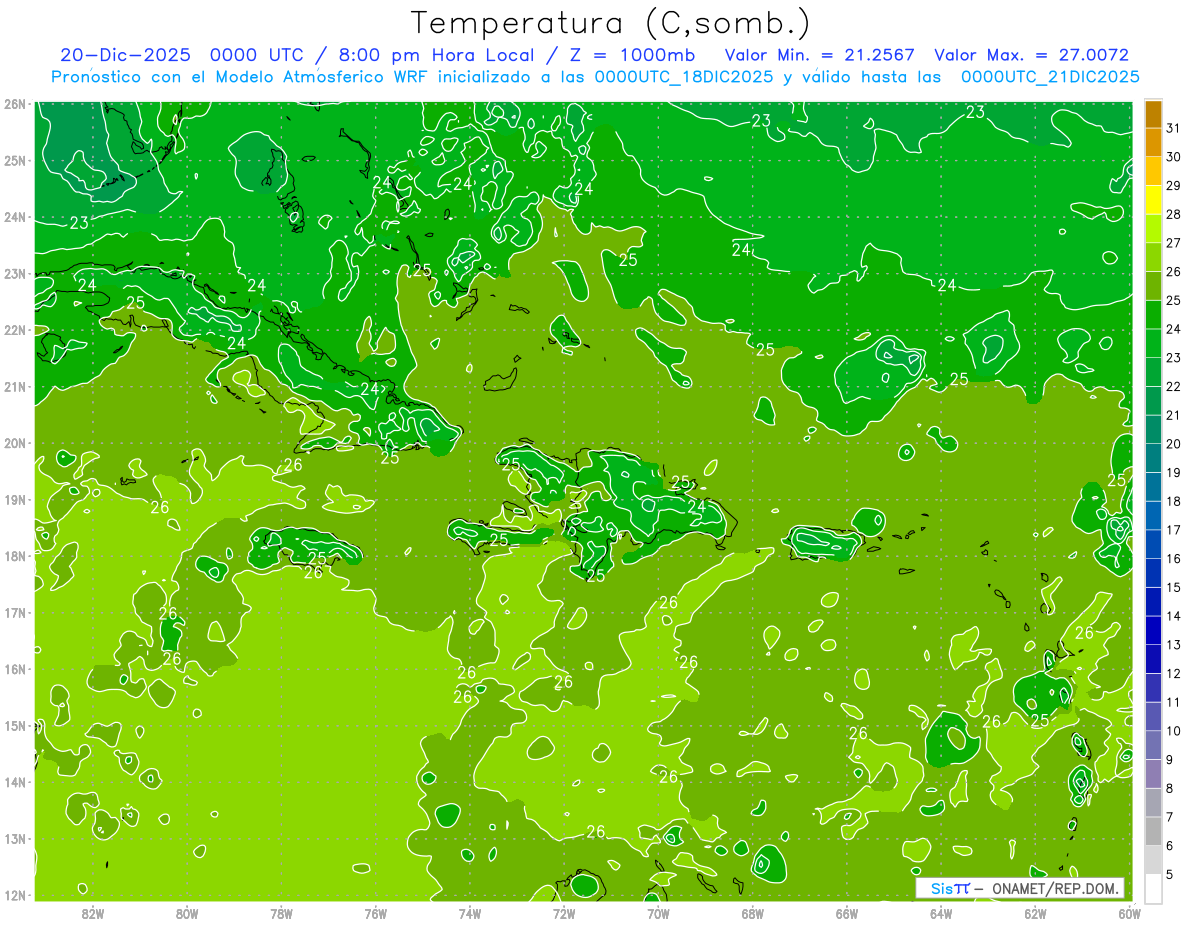Click the '78W' longitude axis label
The width and height of the screenshot is (1200, 927).
click(x=281, y=914)
